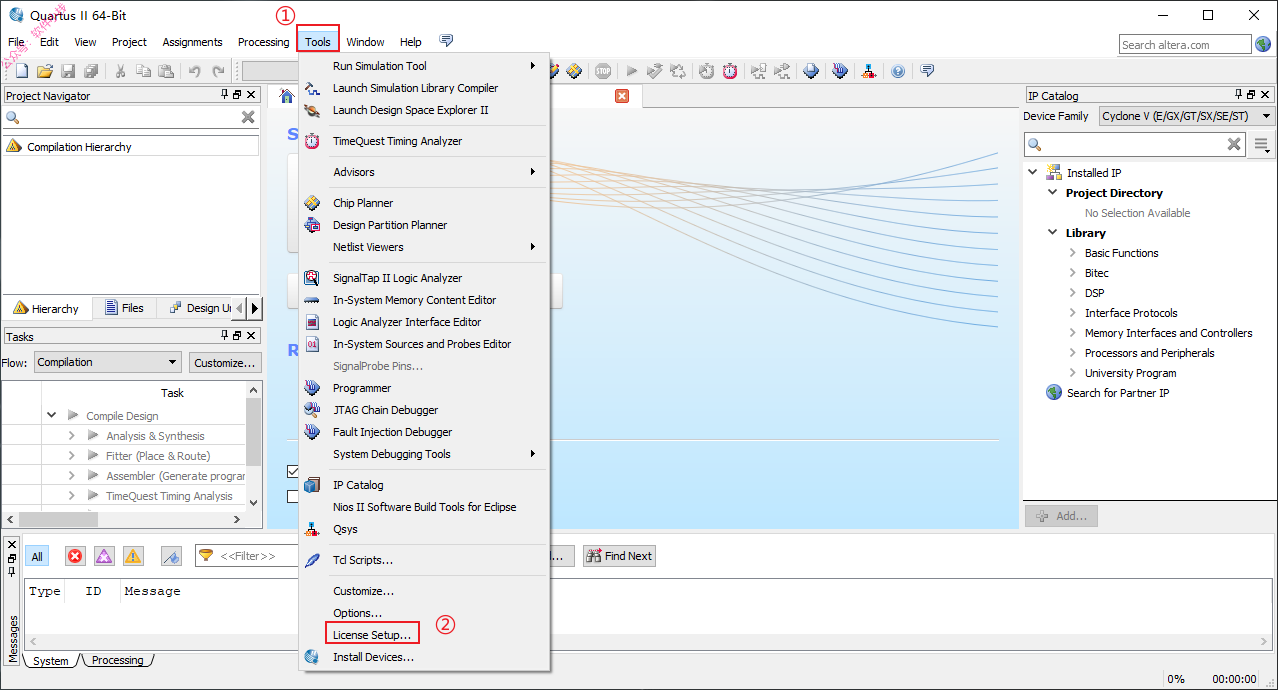Click the search globe icon beside altera.com field
This screenshot has width=1278, height=690.
pos(1263,44)
